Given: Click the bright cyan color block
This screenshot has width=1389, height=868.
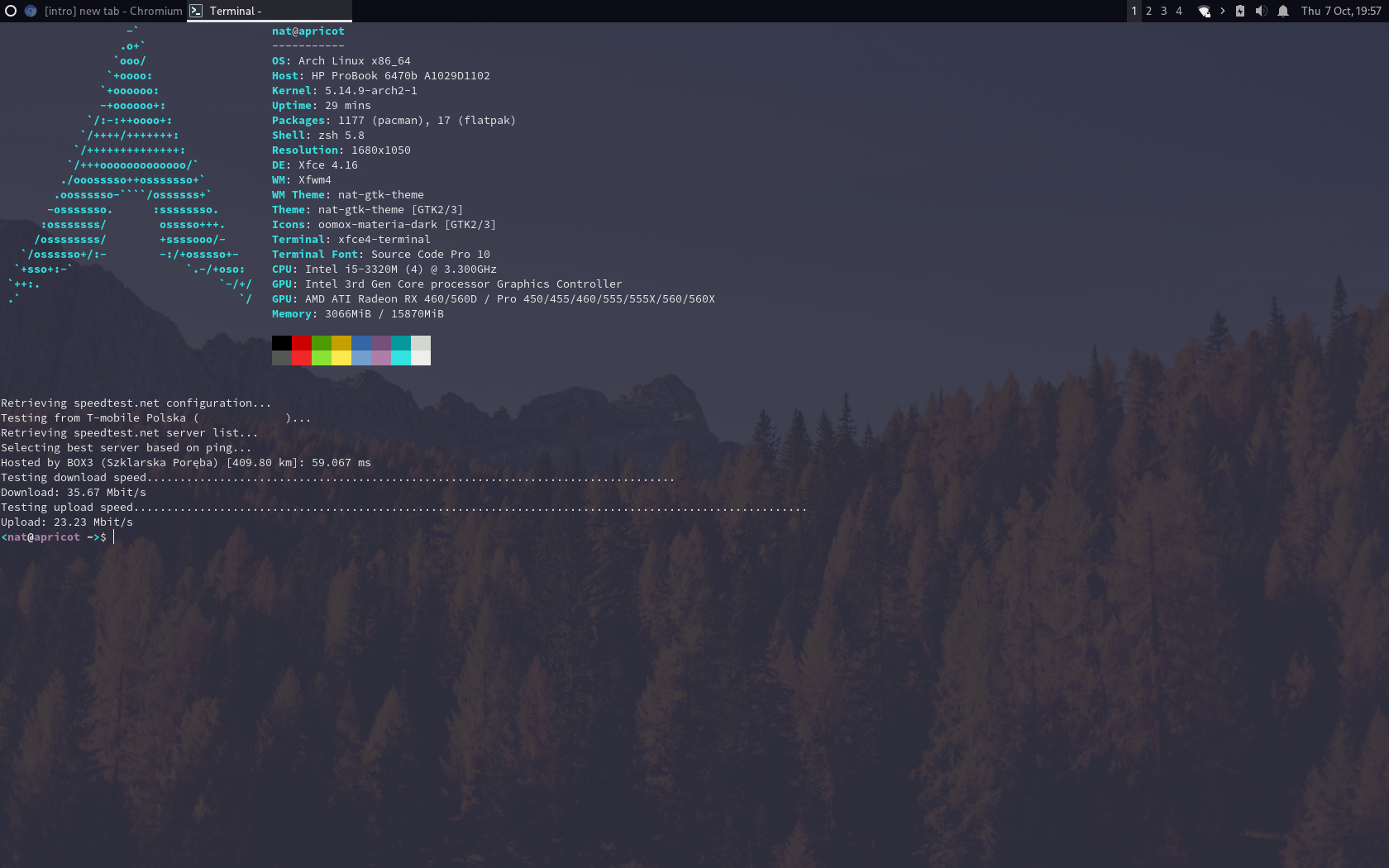Looking at the screenshot, I should coord(401,358).
